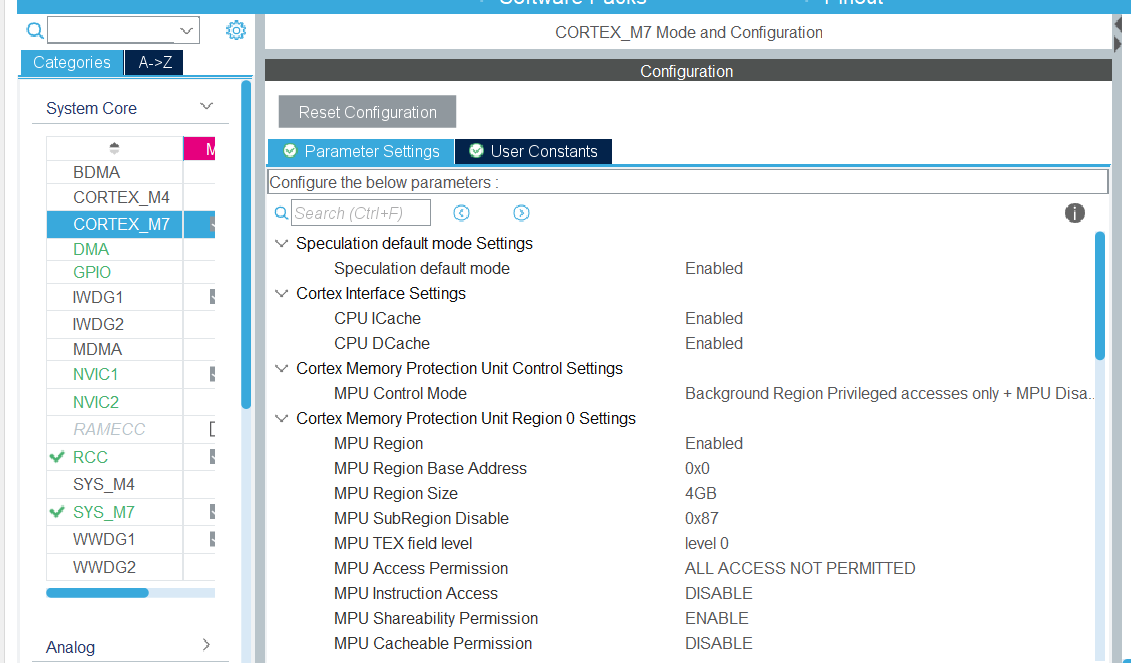Click the Reset Configuration button

[366, 111]
